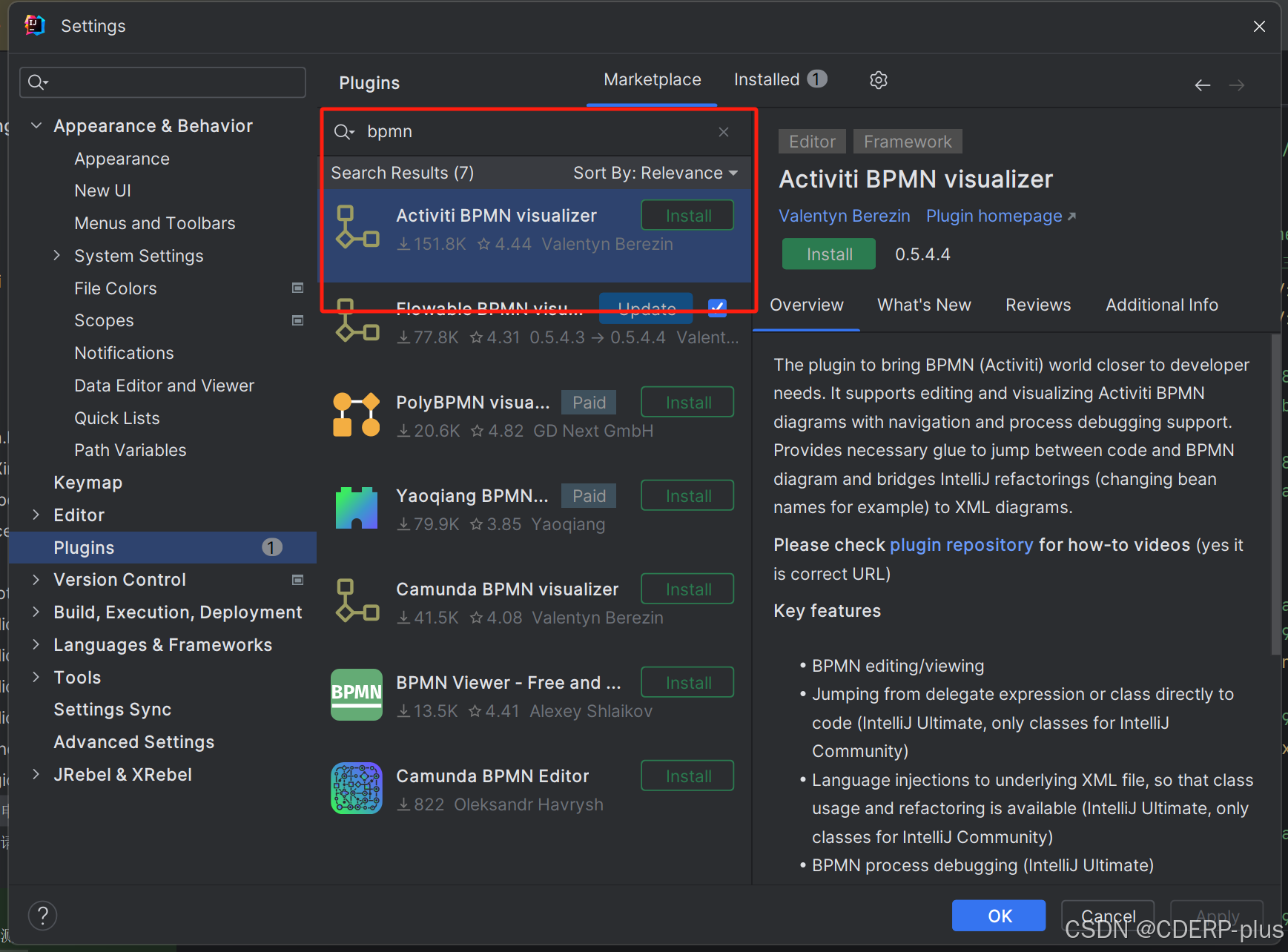Toggle the Flowable BPMN plugin enabled checkbox
Image resolution: width=1288 pixels, height=952 pixels.
point(717,308)
